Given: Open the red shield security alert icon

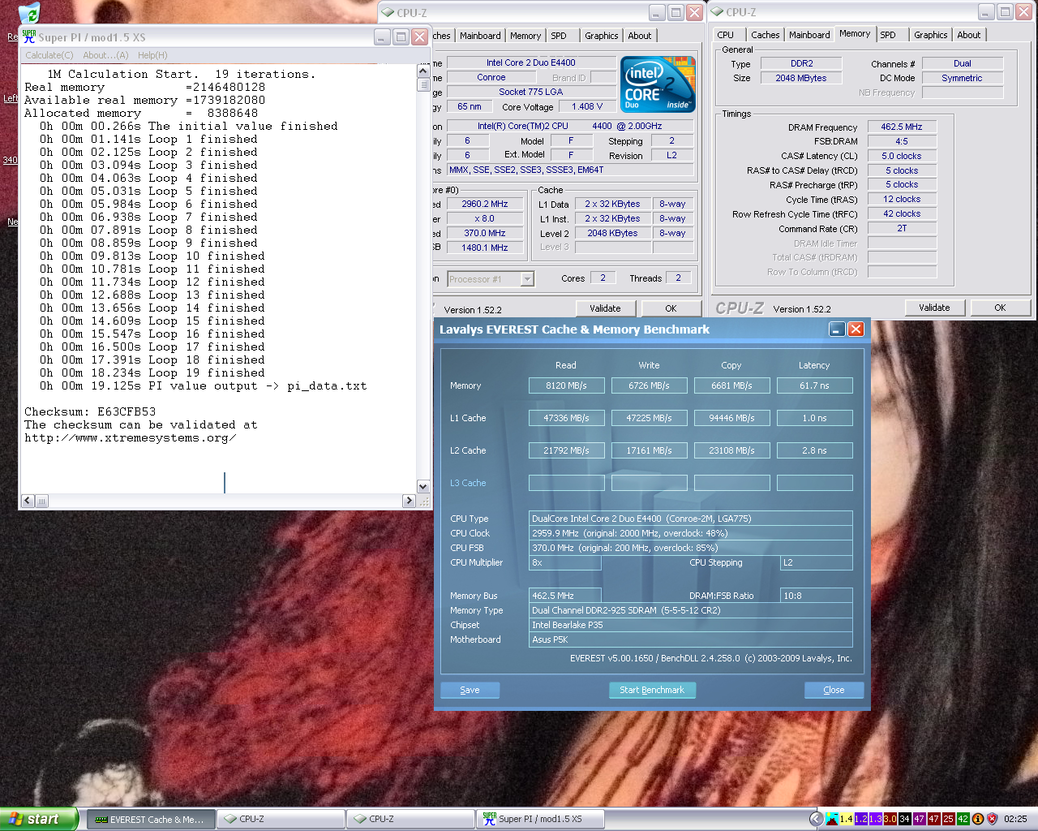Looking at the screenshot, I should click(x=992, y=819).
